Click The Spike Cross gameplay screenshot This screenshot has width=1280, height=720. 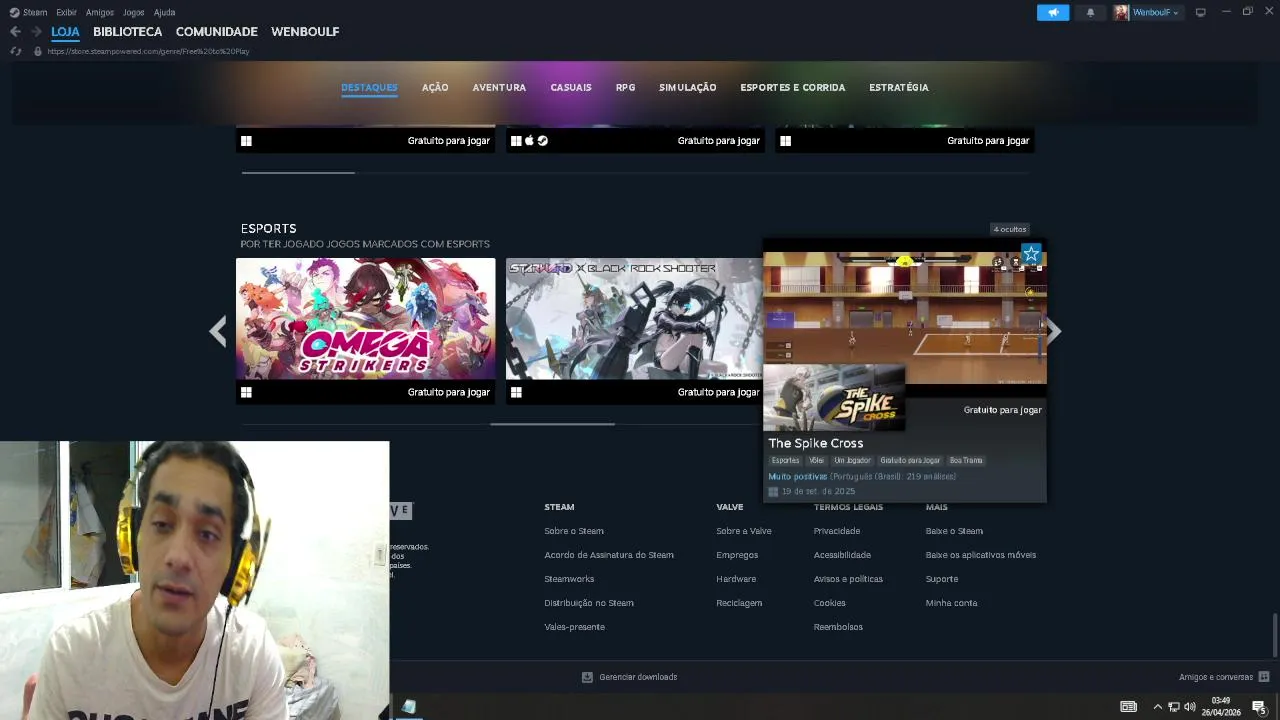905,318
